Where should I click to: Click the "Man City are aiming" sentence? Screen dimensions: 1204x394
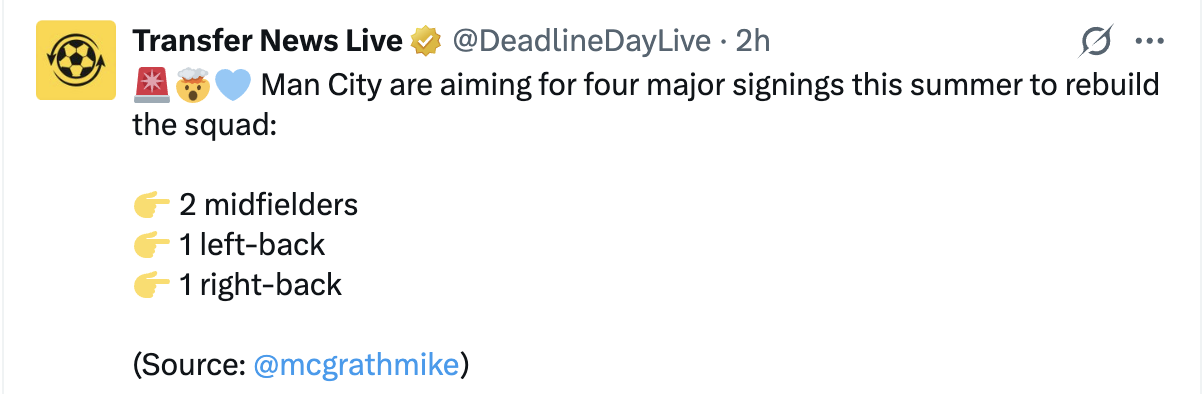click(x=710, y=85)
